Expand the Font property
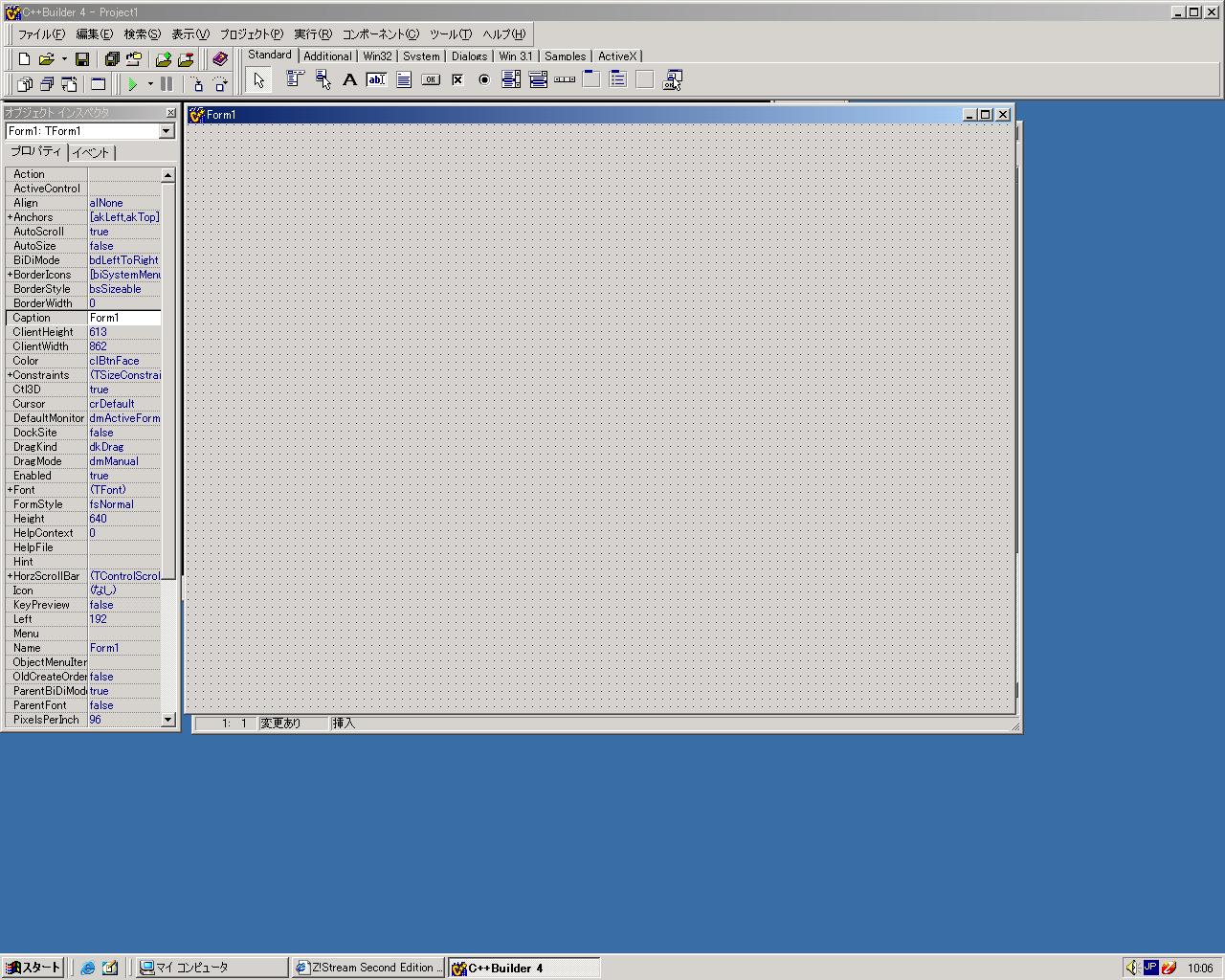The width and height of the screenshot is (1225, 980). 10,490
